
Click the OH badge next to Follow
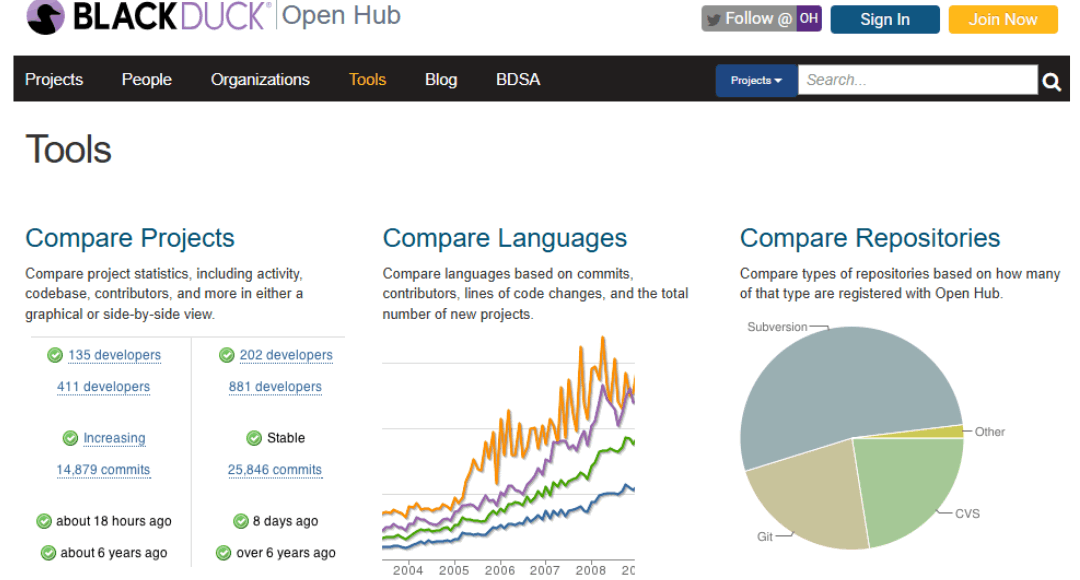(808, 18)
